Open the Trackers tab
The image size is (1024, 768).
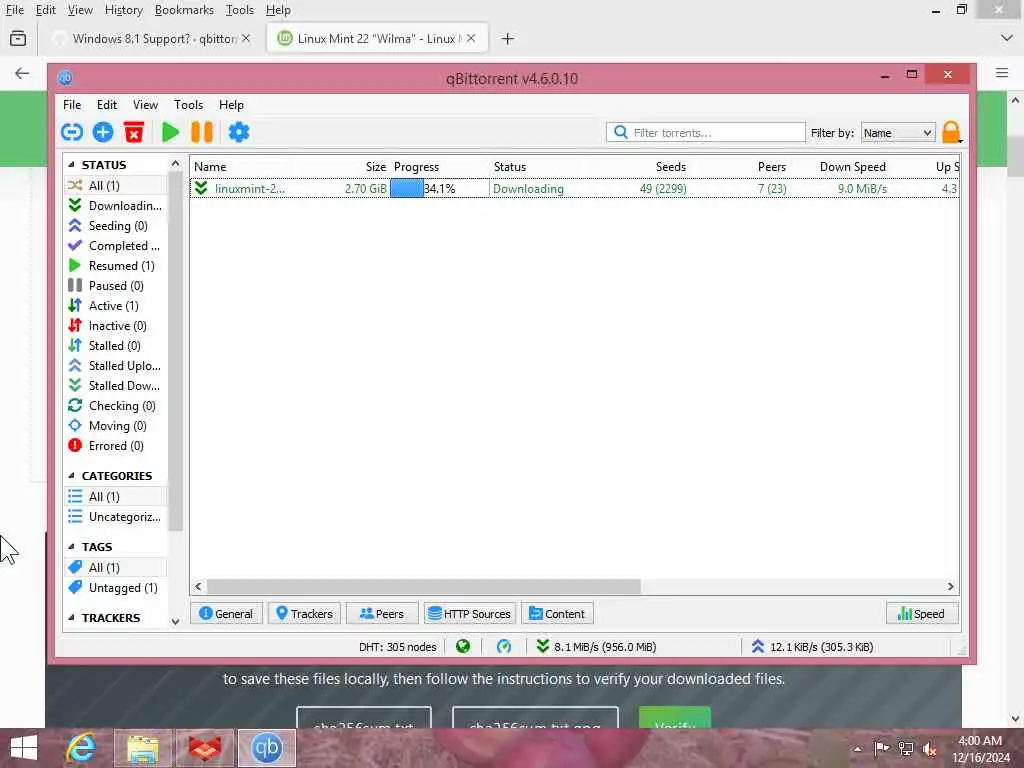304,614
